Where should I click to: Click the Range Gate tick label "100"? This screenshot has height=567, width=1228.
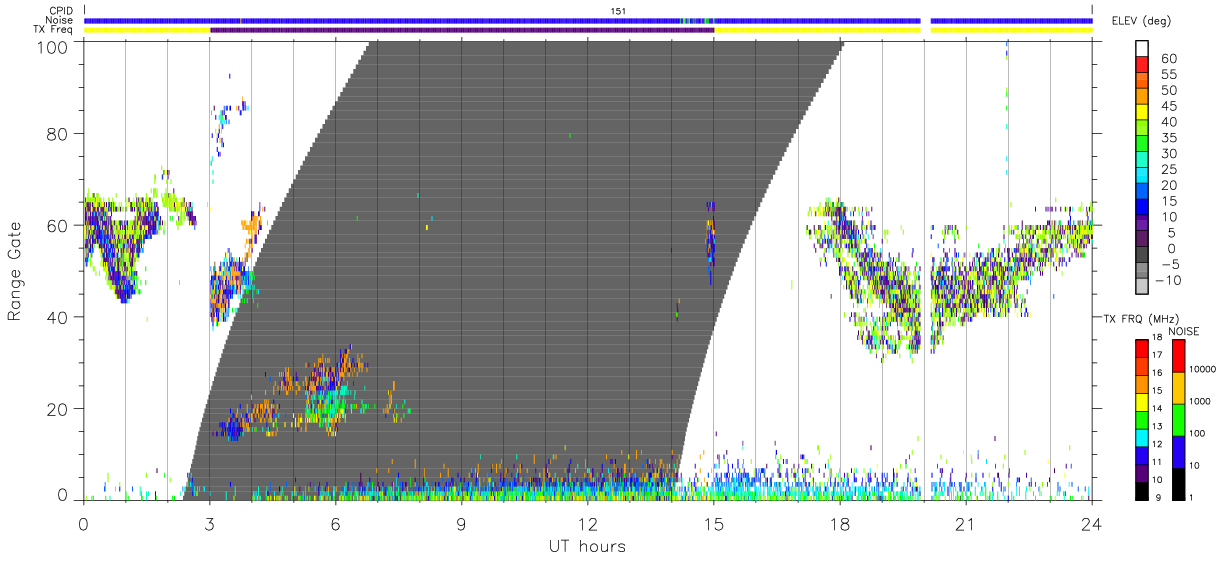54,46
